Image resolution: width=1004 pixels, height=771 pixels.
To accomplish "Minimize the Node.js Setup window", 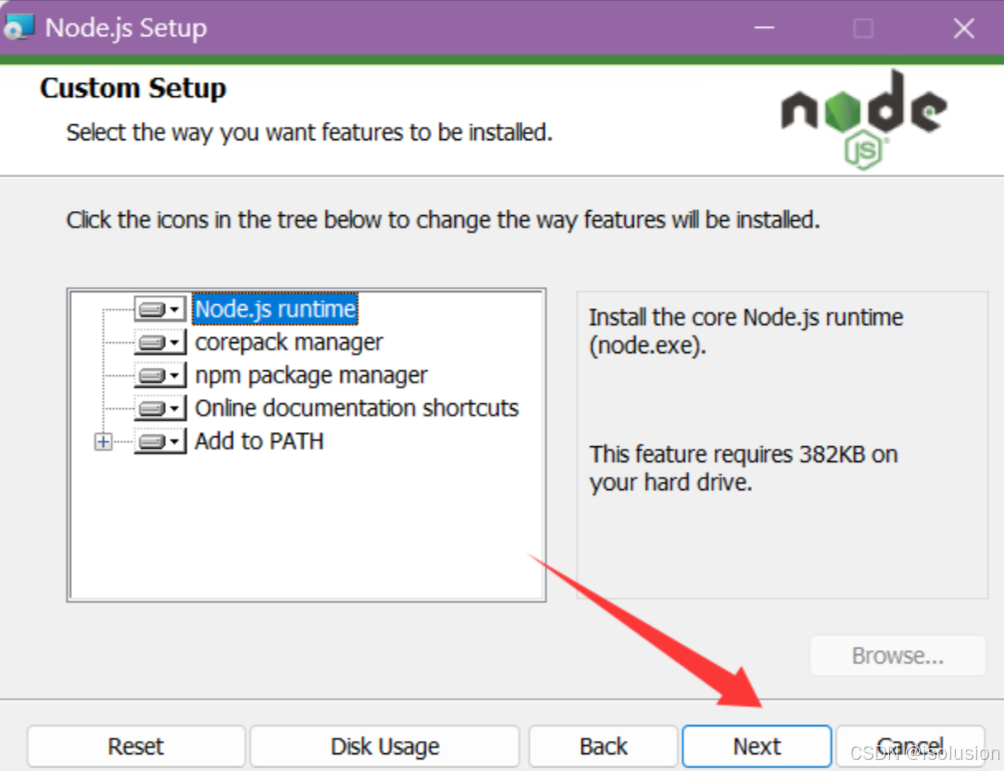I will point(764,28).
